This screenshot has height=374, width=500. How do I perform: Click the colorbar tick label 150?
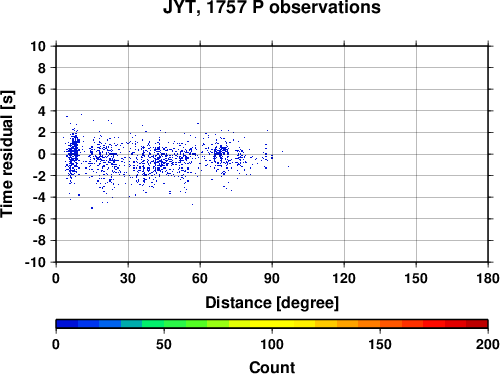[x=380, y=344]
